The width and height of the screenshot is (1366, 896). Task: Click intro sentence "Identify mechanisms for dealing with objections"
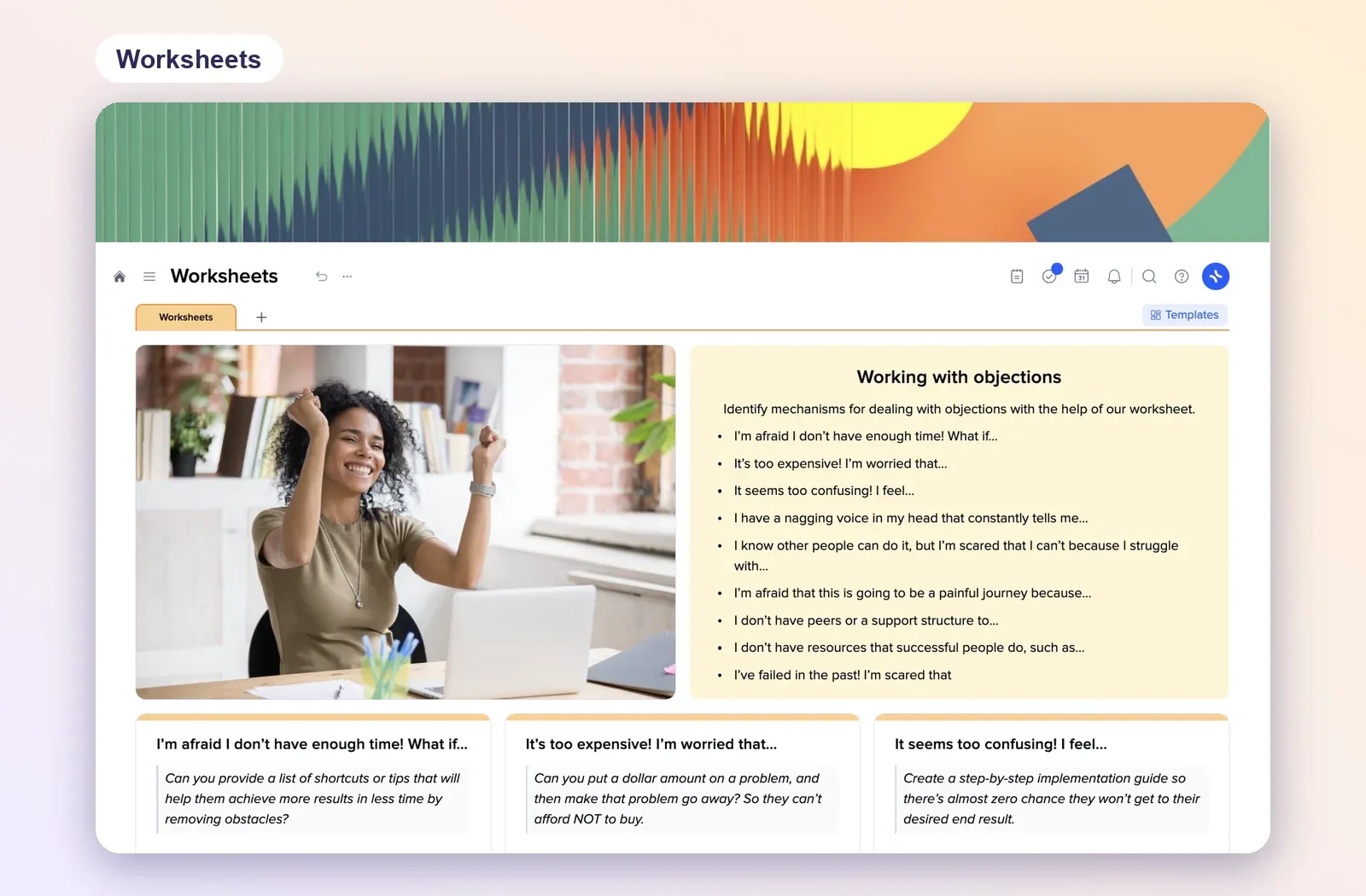[x=959, y=409]
